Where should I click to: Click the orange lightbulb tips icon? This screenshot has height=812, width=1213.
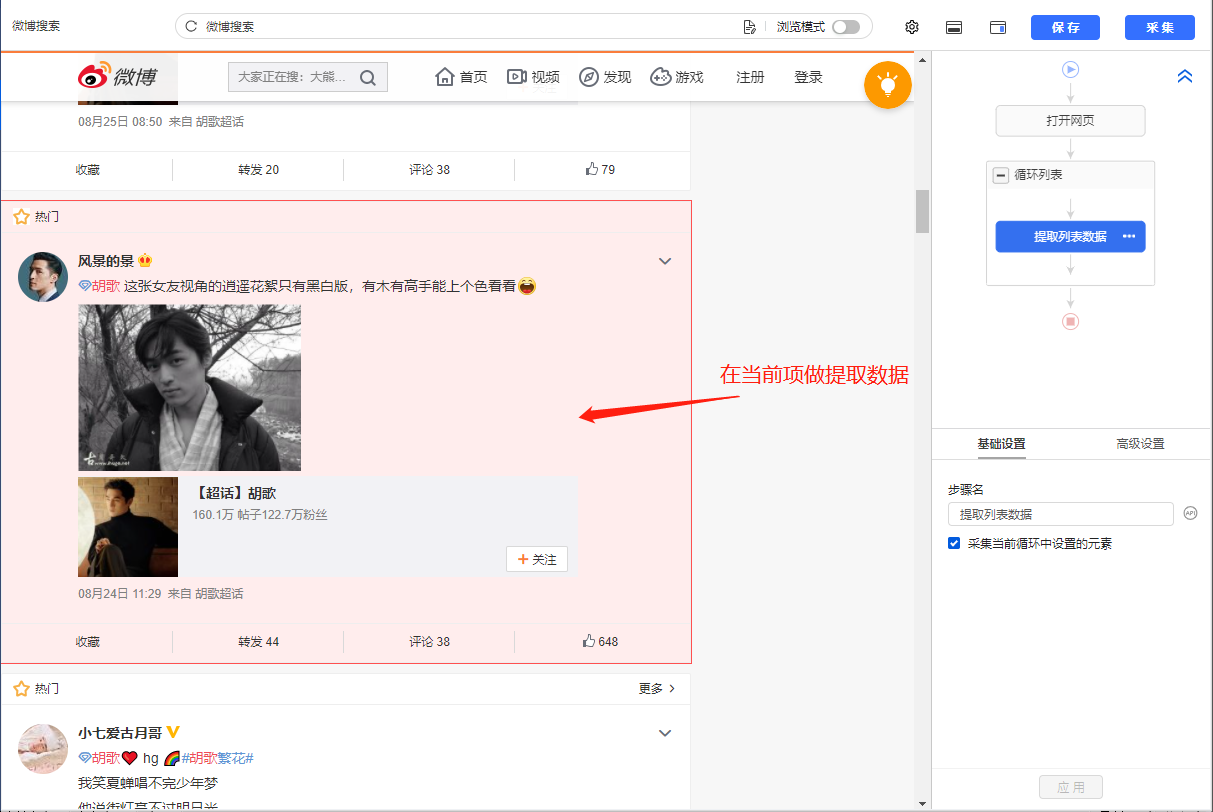tap(888, 85)
